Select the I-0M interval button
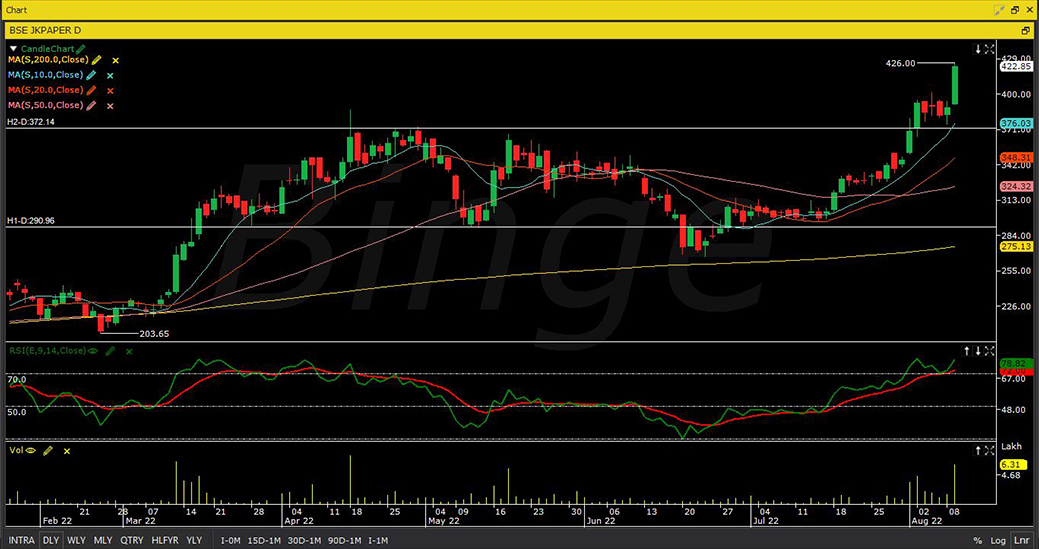 pos(230,540)
